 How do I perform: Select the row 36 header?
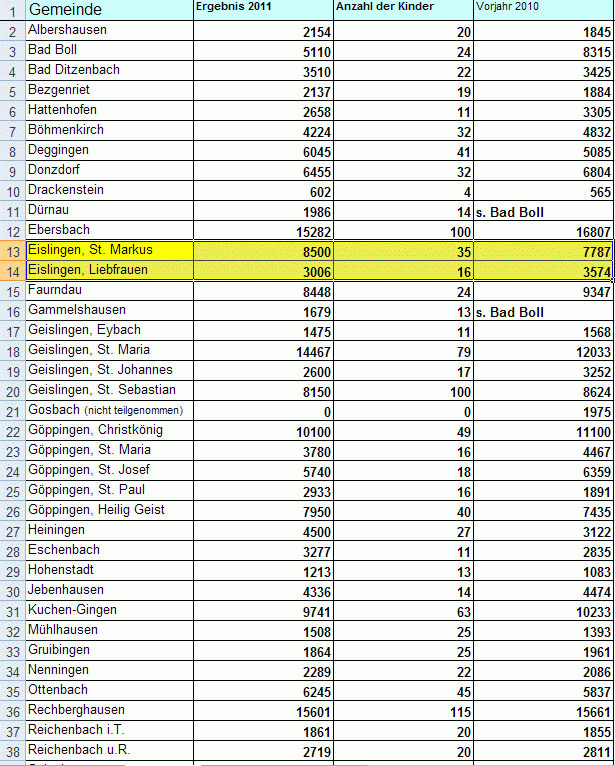pos(11,711)
